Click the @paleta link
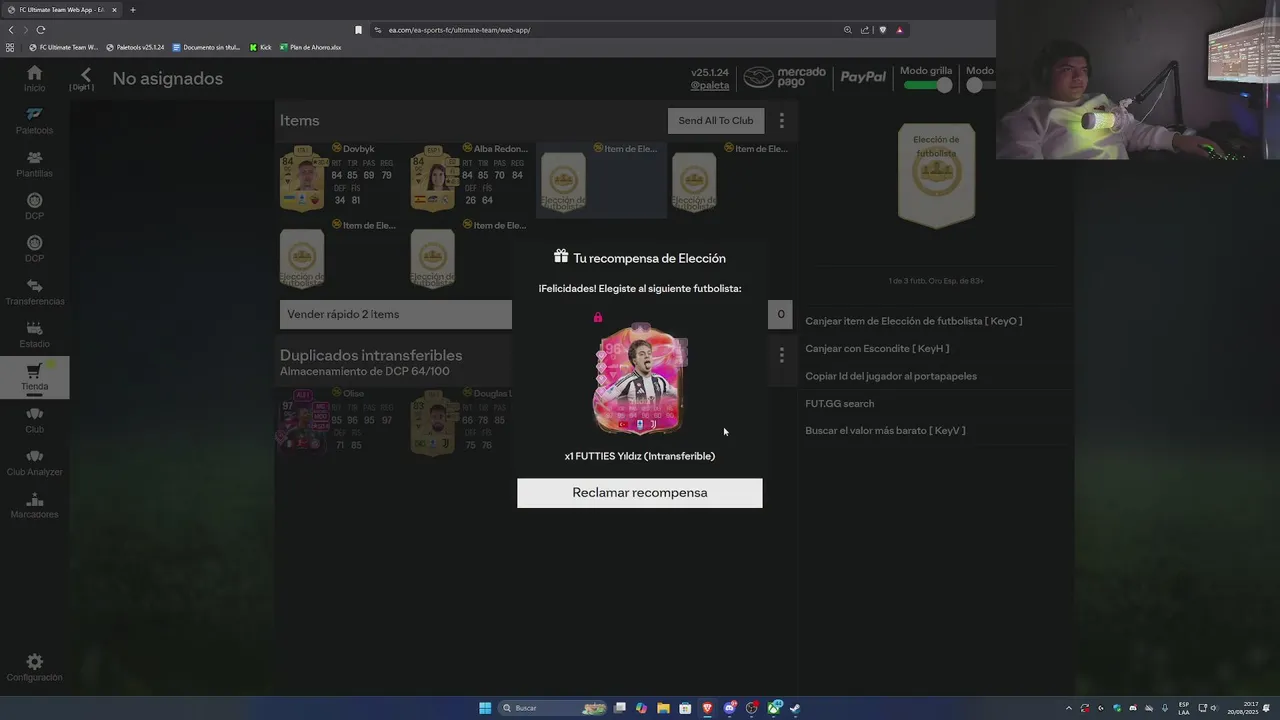 710,85
